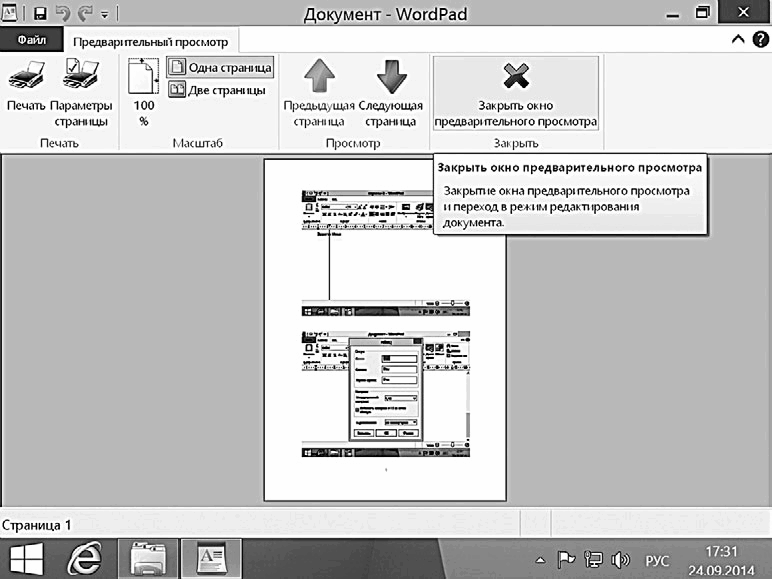This screenshot has height=579, width=772.
Task: Collapse the ribbon with chevron arrow
Action: (738, 39)
